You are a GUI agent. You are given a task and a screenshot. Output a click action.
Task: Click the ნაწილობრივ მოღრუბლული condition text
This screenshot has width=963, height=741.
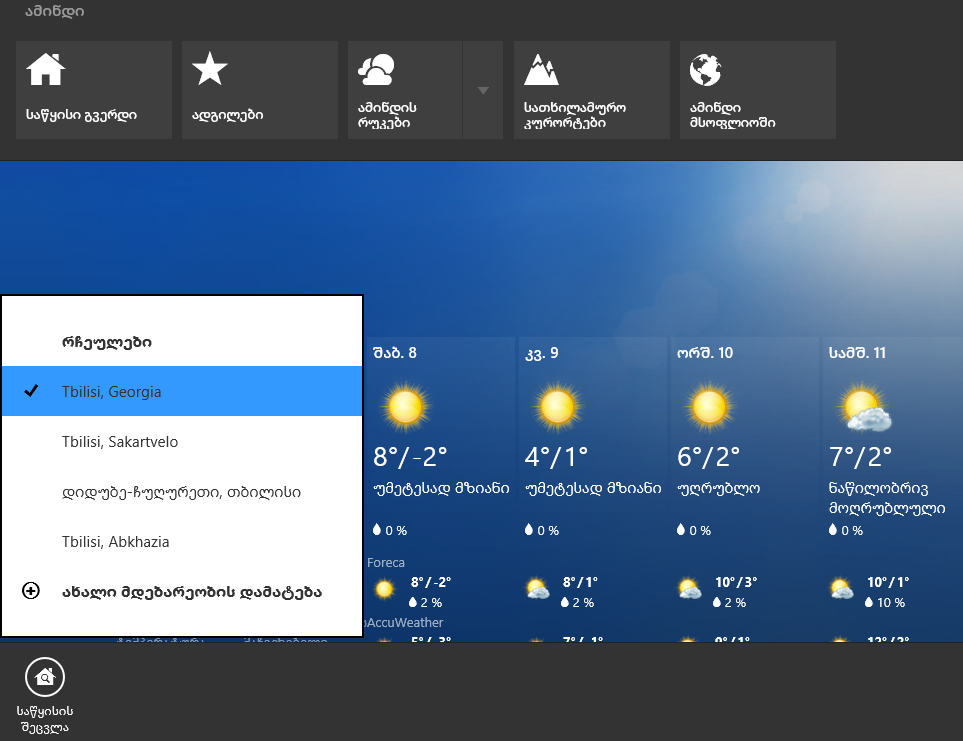[887, 498]
